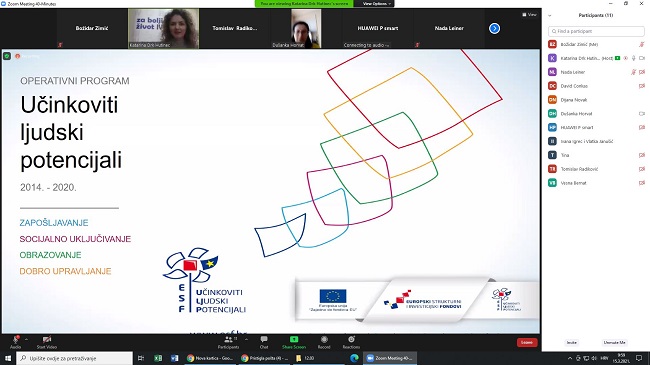Click the Unmute Me button

(x=614, y=343)
